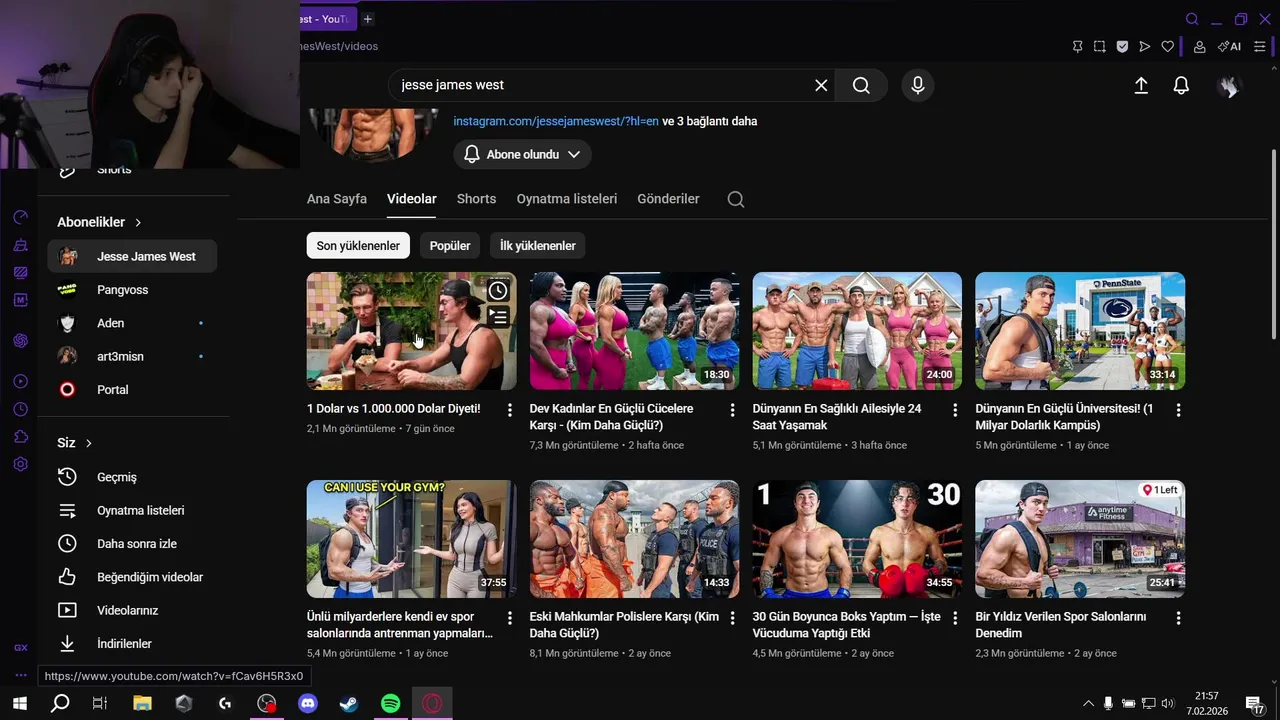The height and width of the screenshot is (720, 1280).
Task: Open Opera GX snapshot tool icon
Action: click(x=1099, y=46)
